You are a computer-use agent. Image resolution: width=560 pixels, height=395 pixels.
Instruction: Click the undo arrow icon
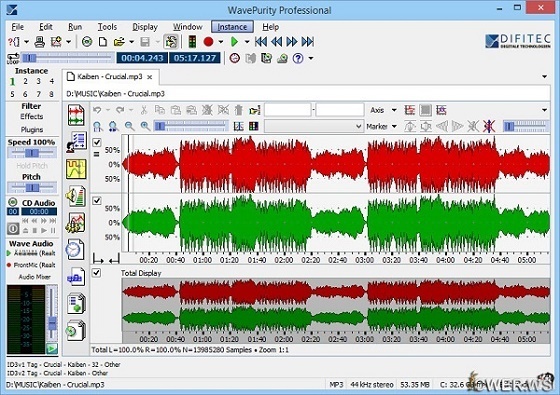[x=97, y=110]
